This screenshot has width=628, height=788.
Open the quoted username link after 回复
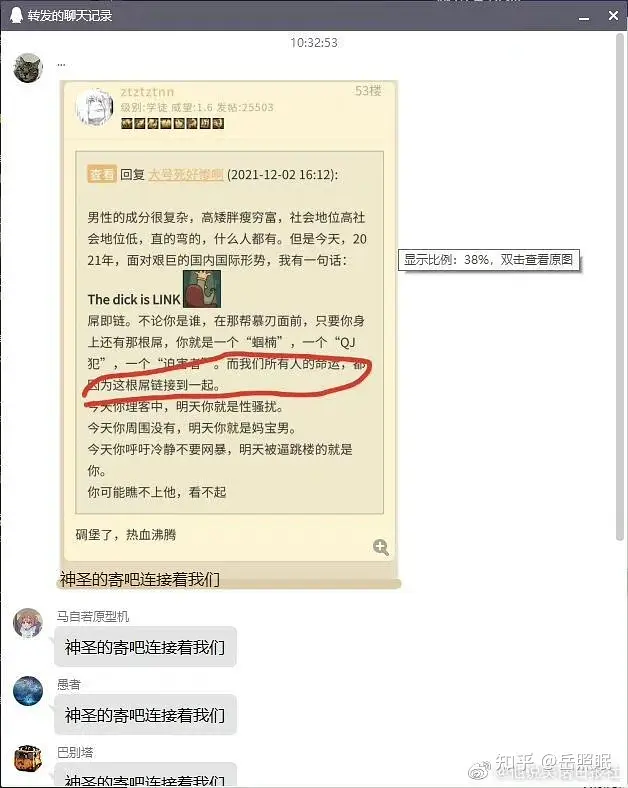pos(186,174)
